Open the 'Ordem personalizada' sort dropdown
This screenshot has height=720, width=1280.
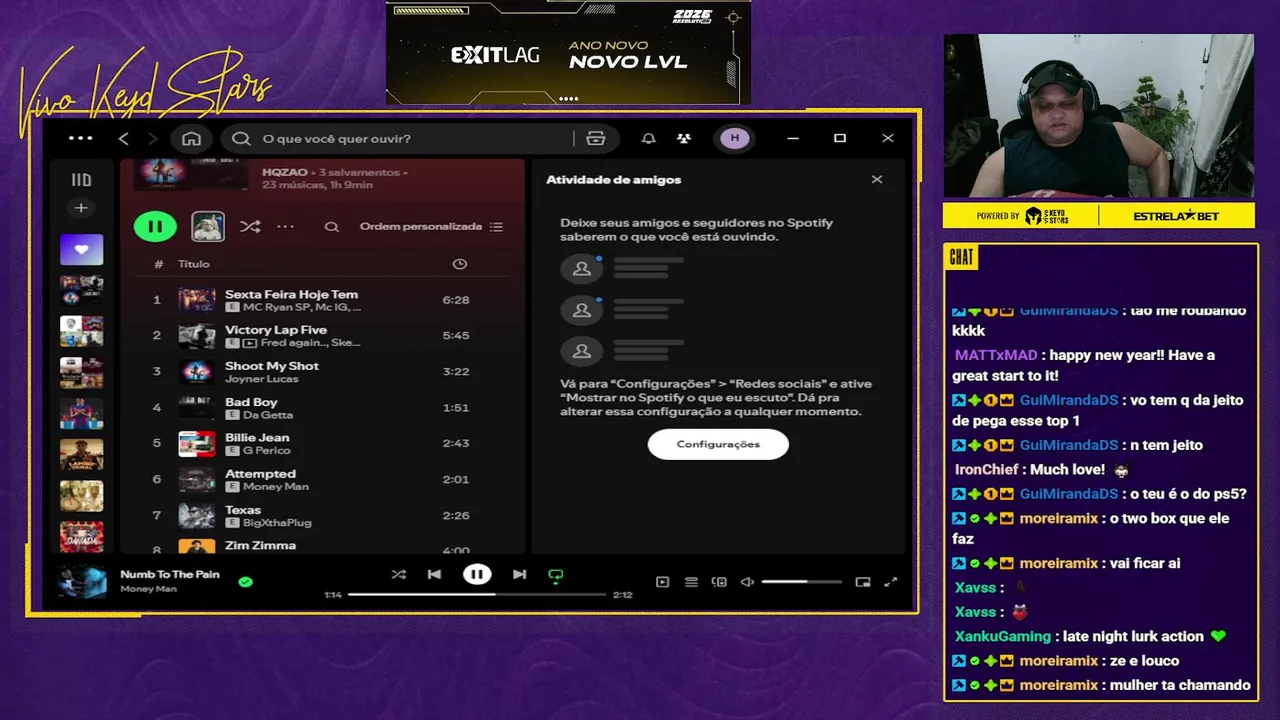click(432, 227)
